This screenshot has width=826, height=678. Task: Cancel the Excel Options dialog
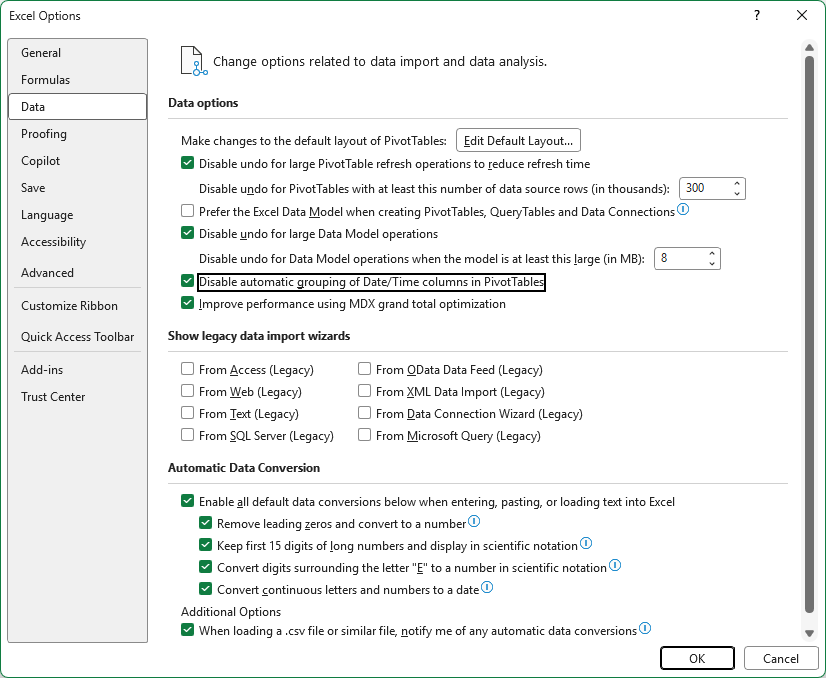pyautogui.click(x=781, y=659)
